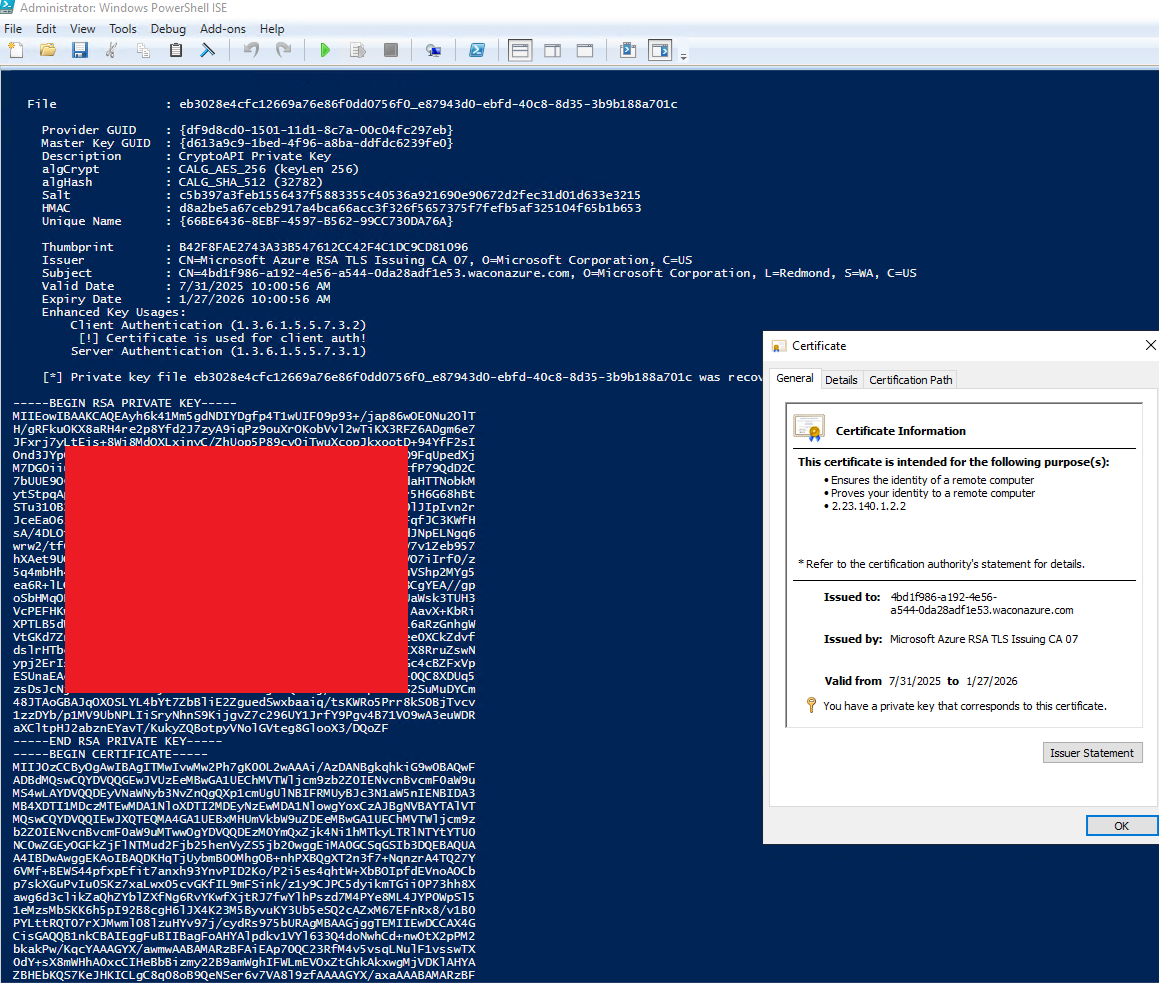Save the script using the floppy disk icon
The width and height of the screenshot is (1159, 983).
[x=79, y=50]
